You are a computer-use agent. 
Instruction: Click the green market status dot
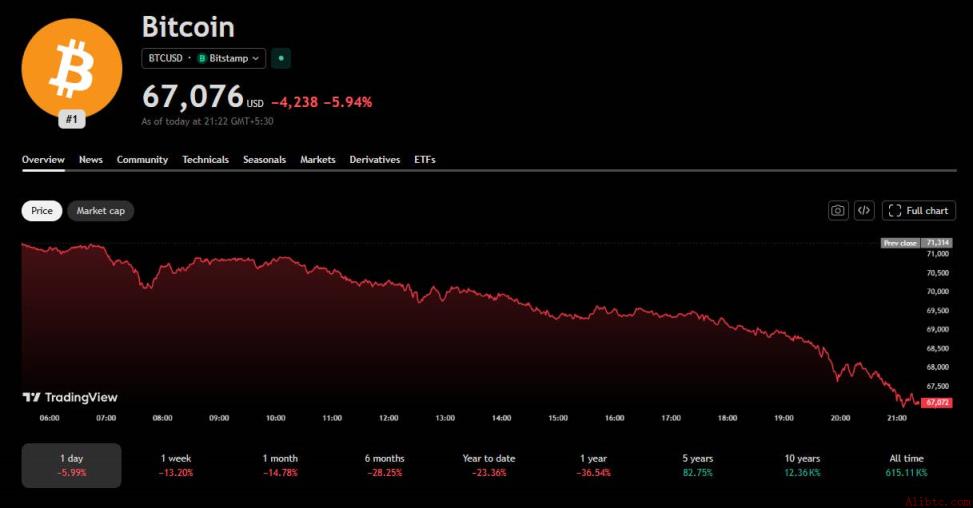click(x=281, y=58)
